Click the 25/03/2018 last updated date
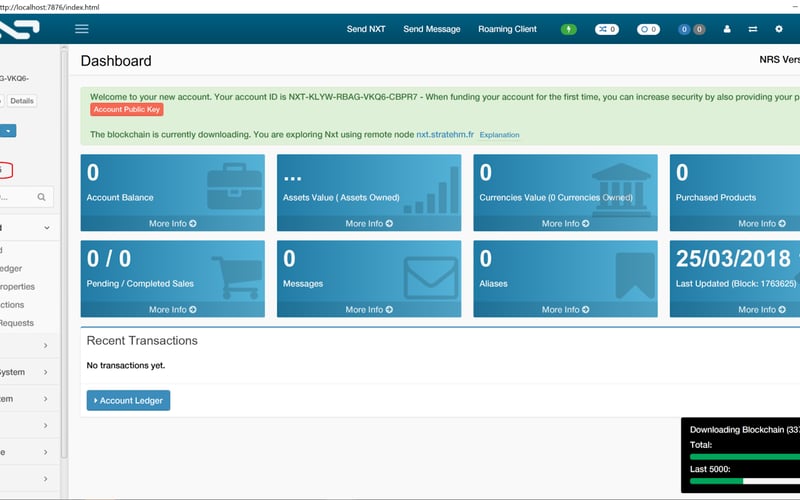800x500 pixels. [x=733, y=259]
